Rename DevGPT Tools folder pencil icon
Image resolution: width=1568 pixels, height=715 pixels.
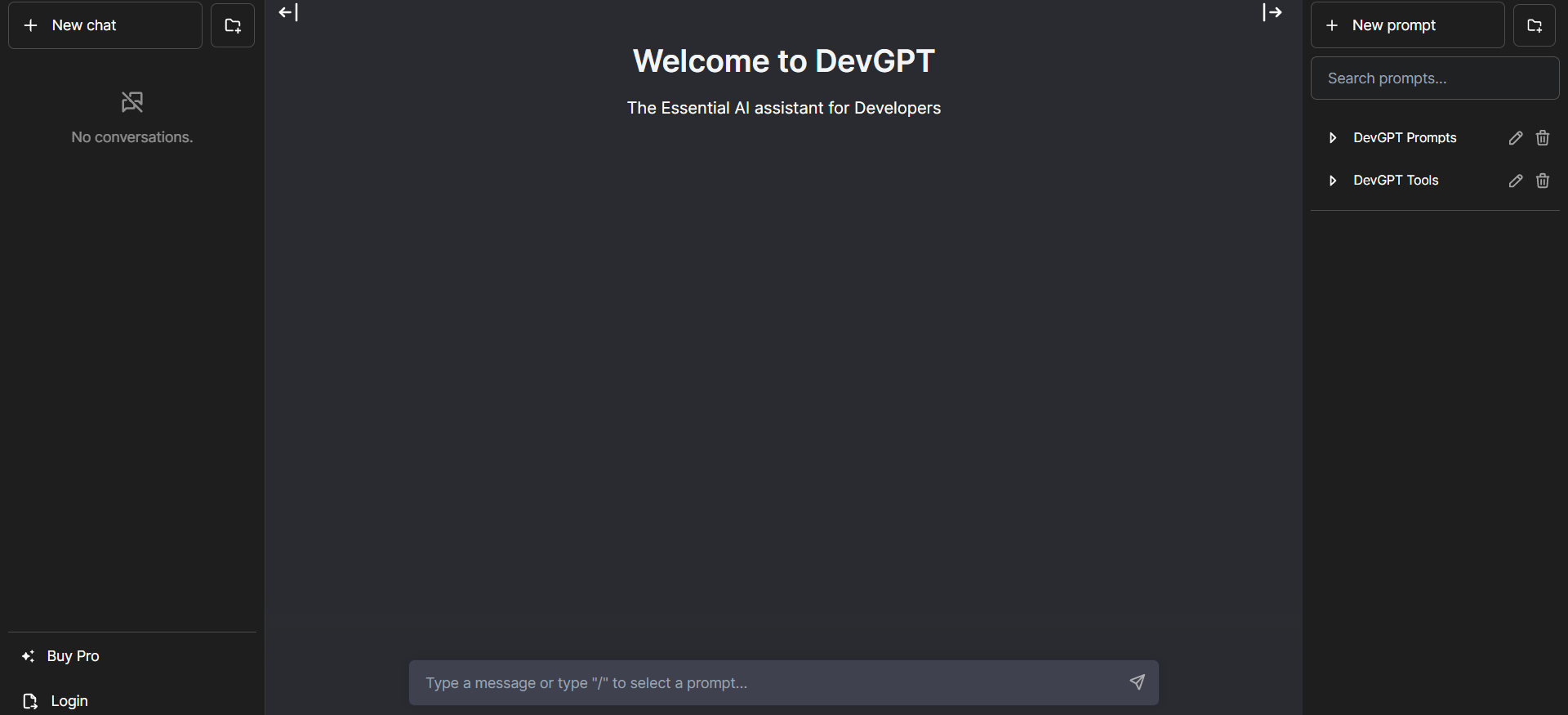tap(1516, 181)
